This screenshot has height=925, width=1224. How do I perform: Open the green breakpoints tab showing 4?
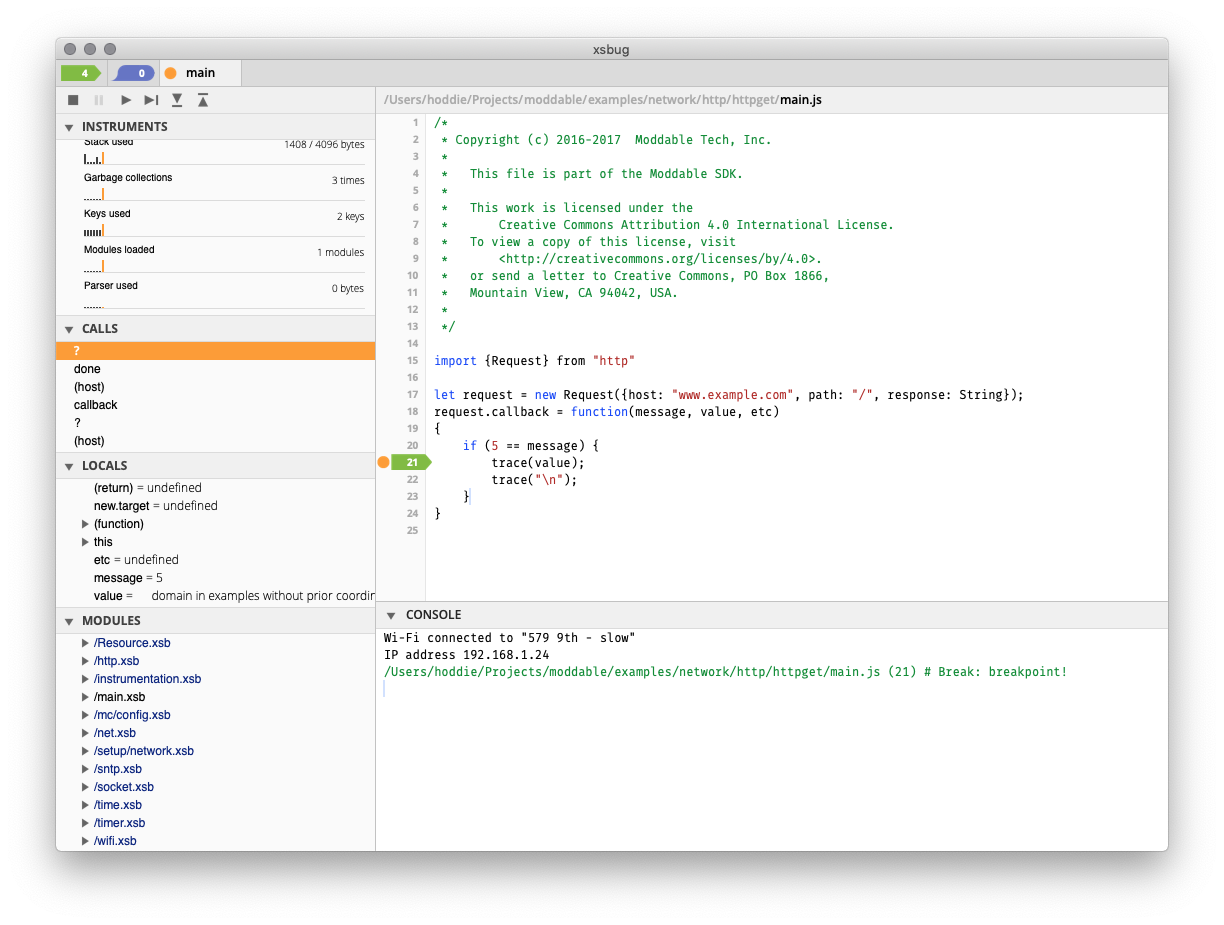coord(82,73)
